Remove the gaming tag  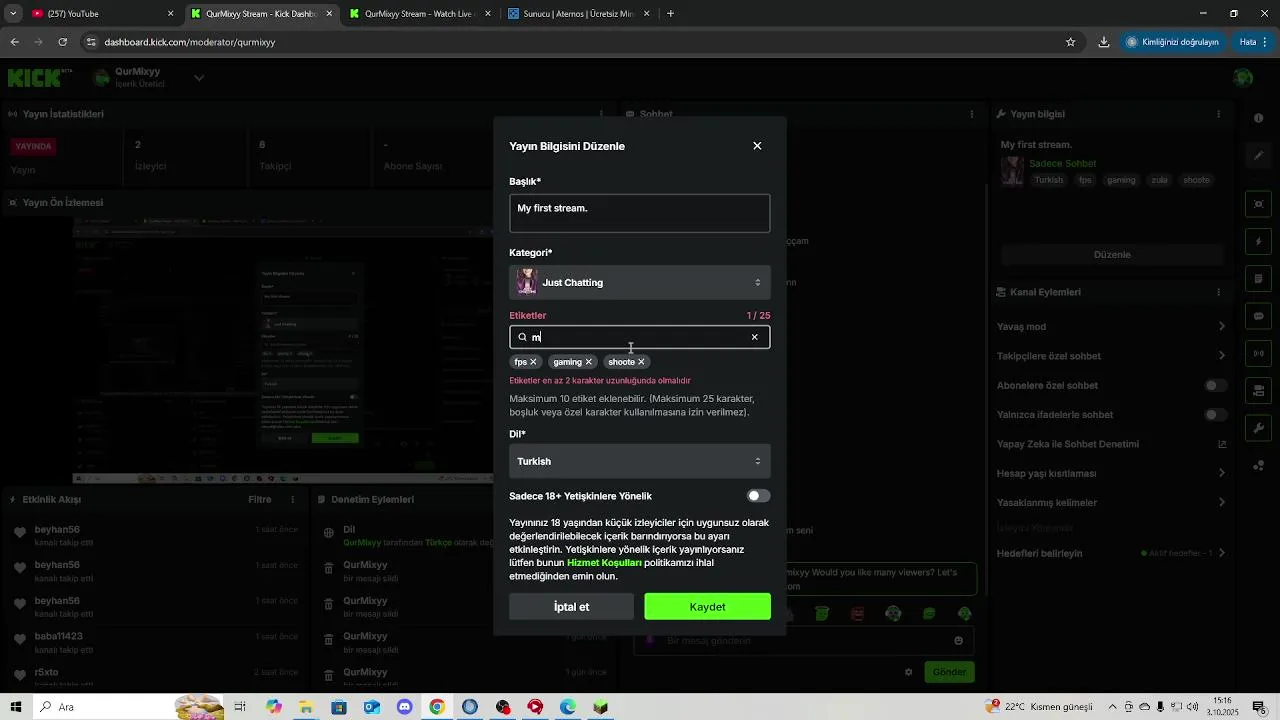click(588, 362)
